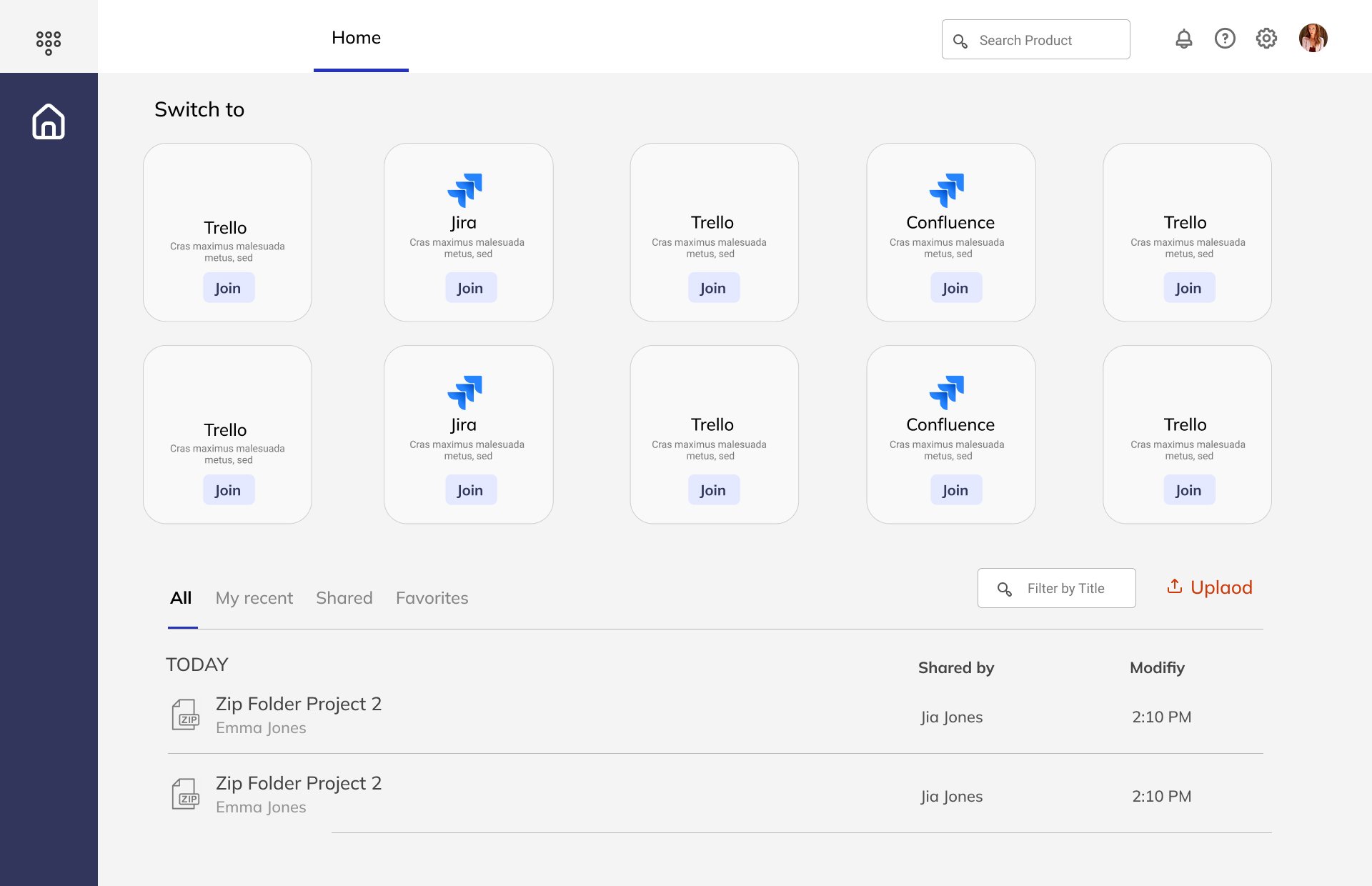The width and height of the screenshot is (1372, 886).
Task: Join the middle Trello card in bottom row
Action: click(713, 490)
